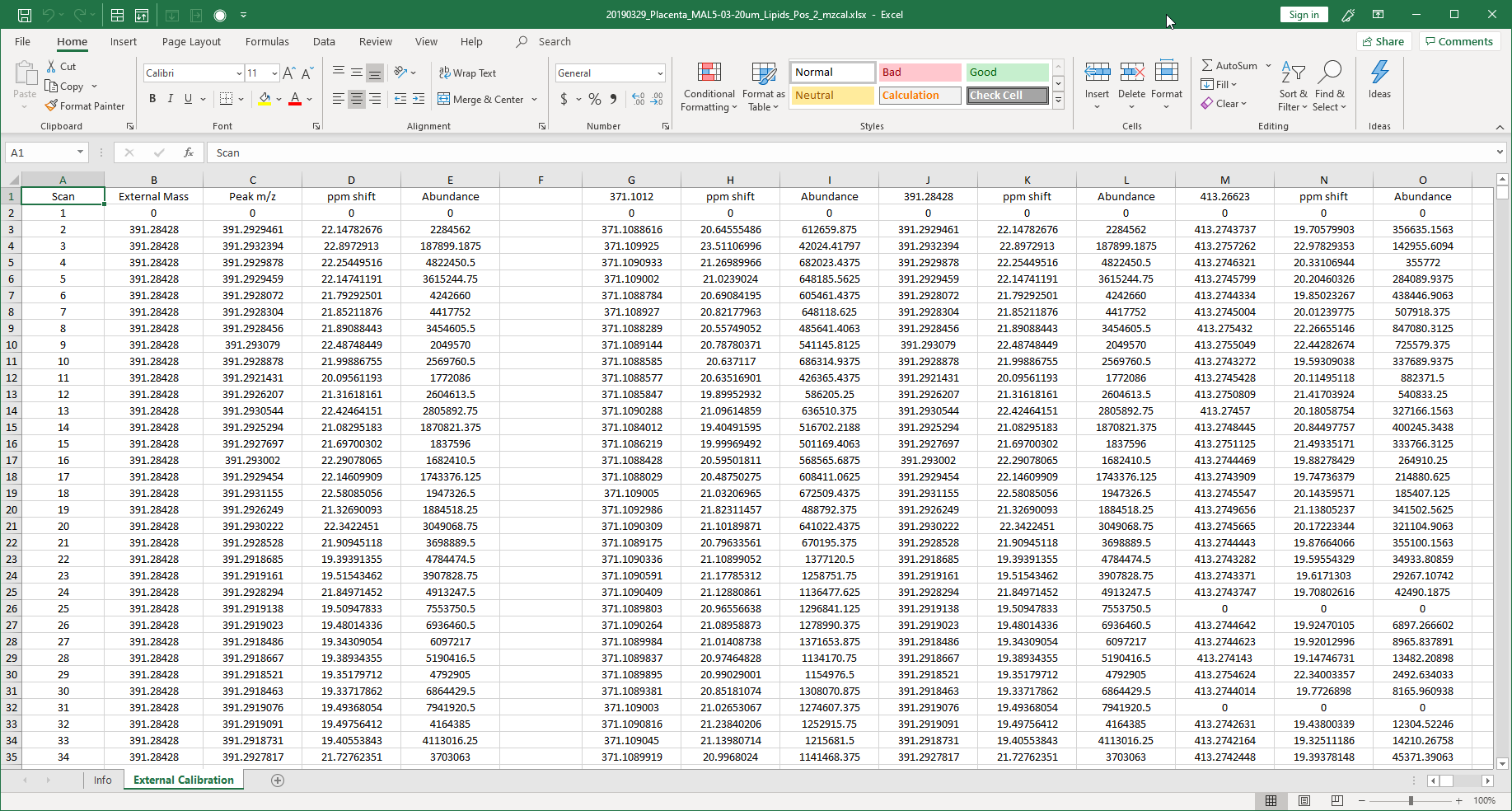
Task: Open Format as Table gallery
Action: pyautogui.click(x=763, y=87)
